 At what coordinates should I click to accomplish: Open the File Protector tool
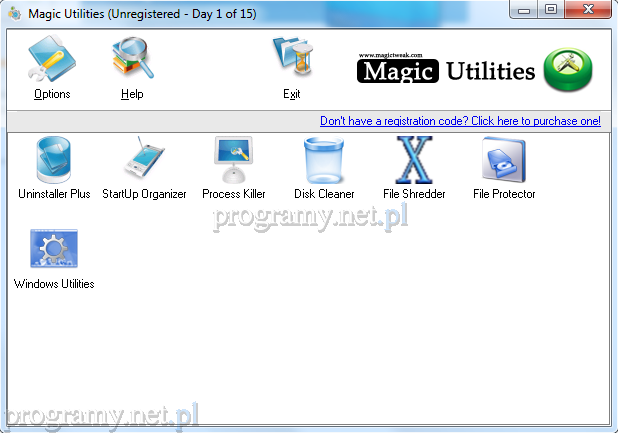coord(504,161)
